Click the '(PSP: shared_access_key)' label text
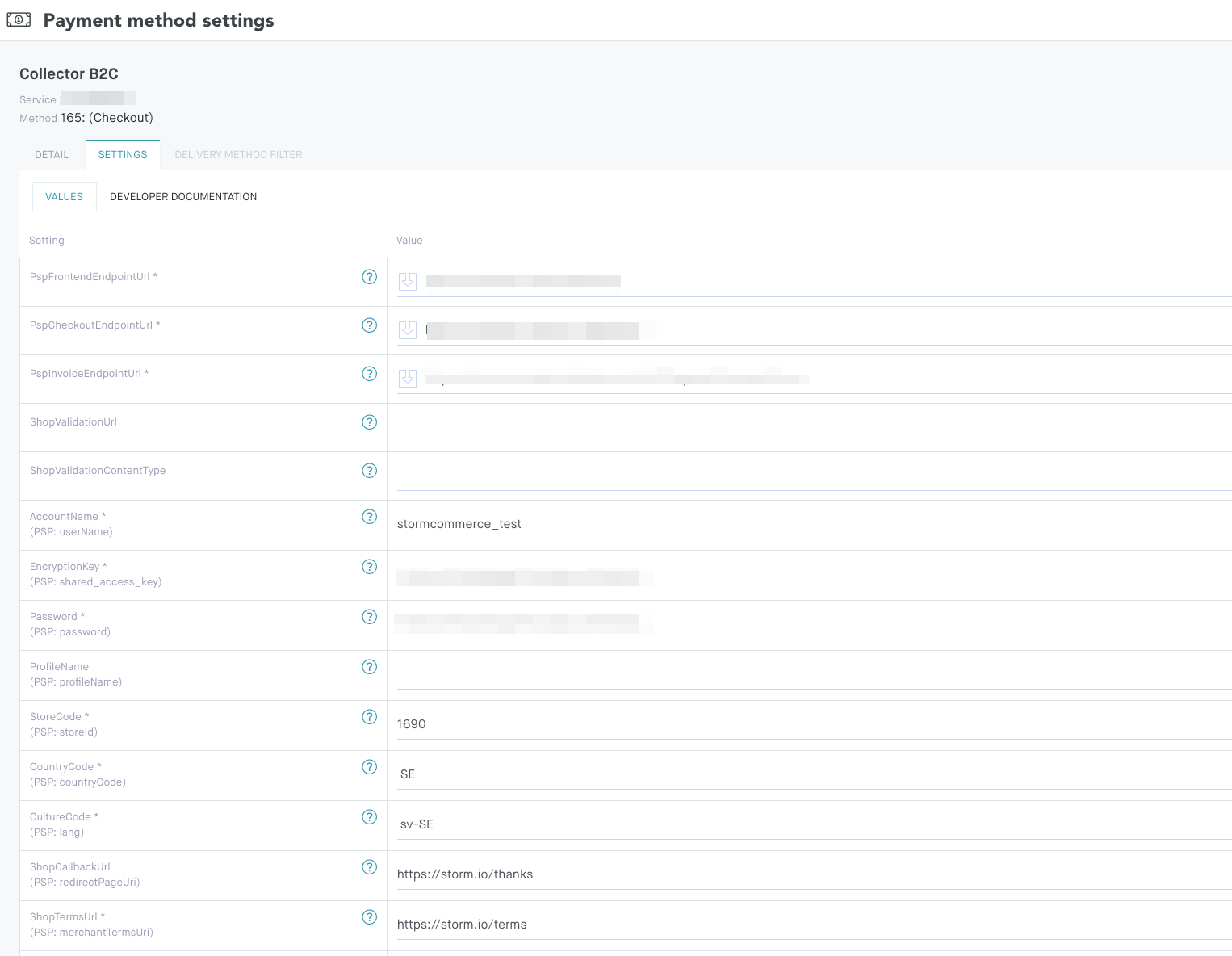The image size is (1232, 956). (x=96, y=582)
